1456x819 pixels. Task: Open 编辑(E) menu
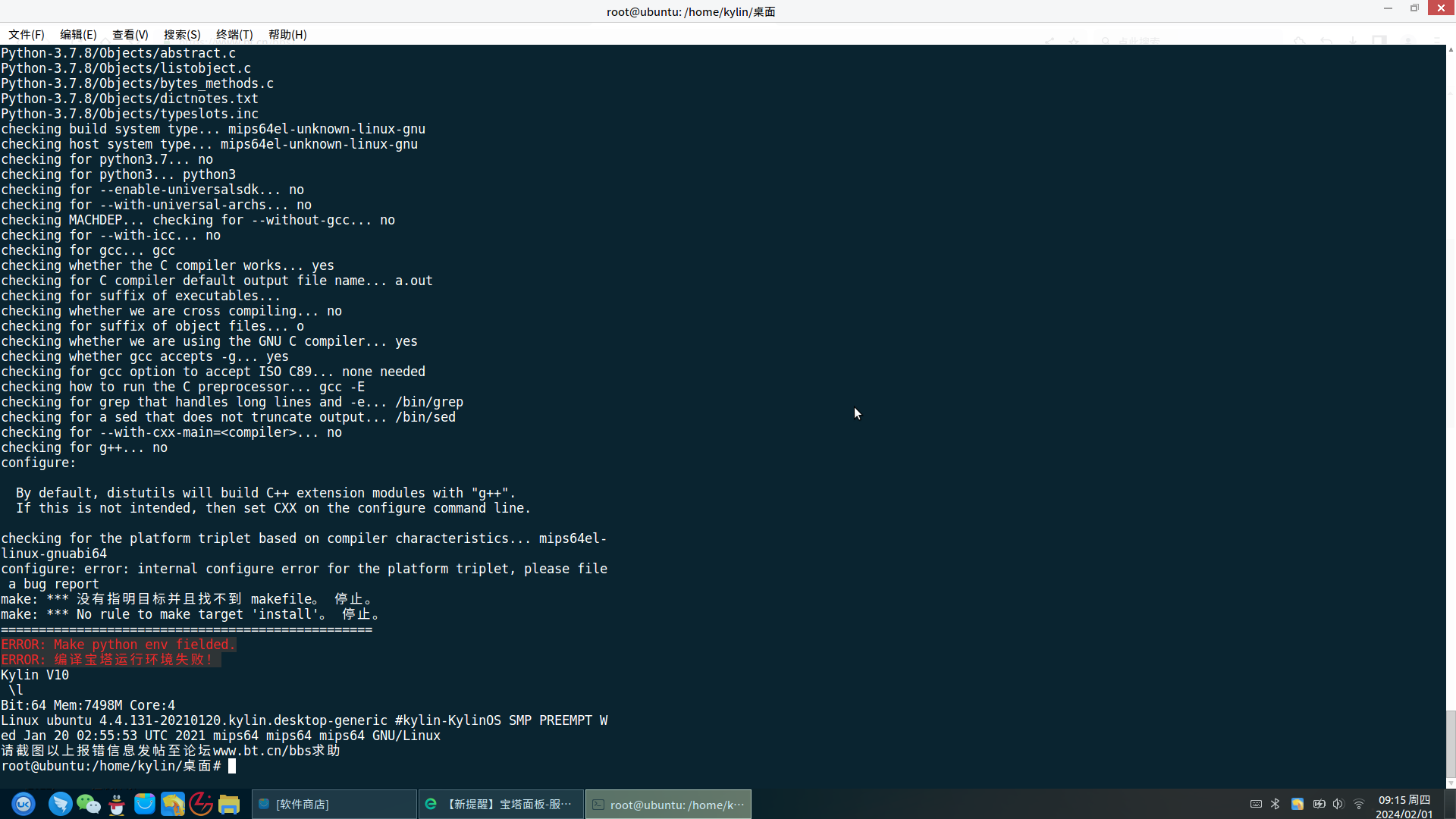77,33
